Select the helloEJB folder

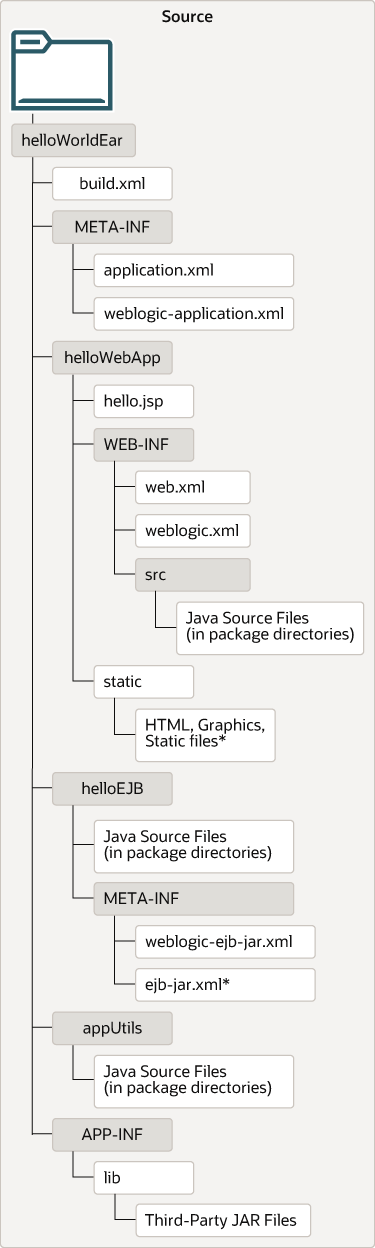point(113,789)
